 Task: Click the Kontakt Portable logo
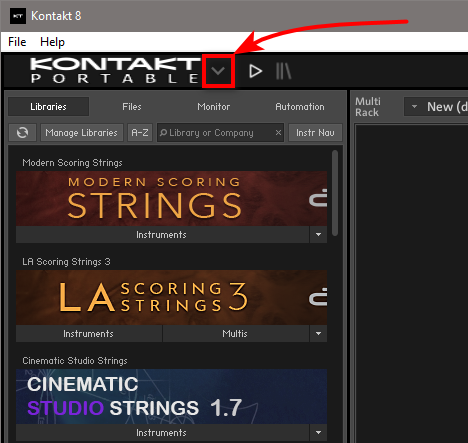tap(115, 70)
